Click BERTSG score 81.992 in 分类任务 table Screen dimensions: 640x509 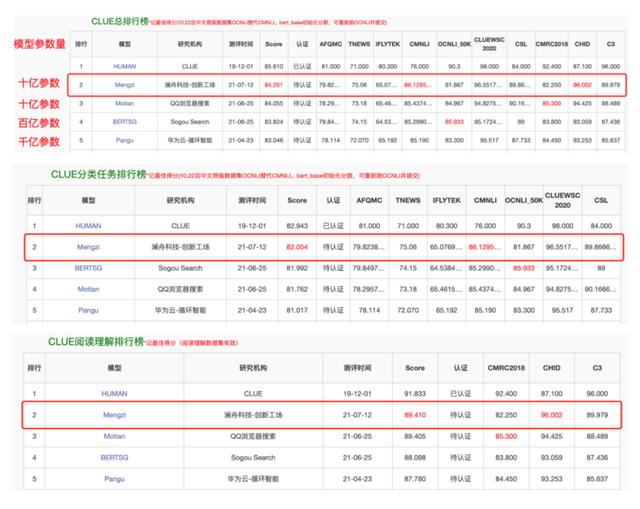tap(297, 268)
